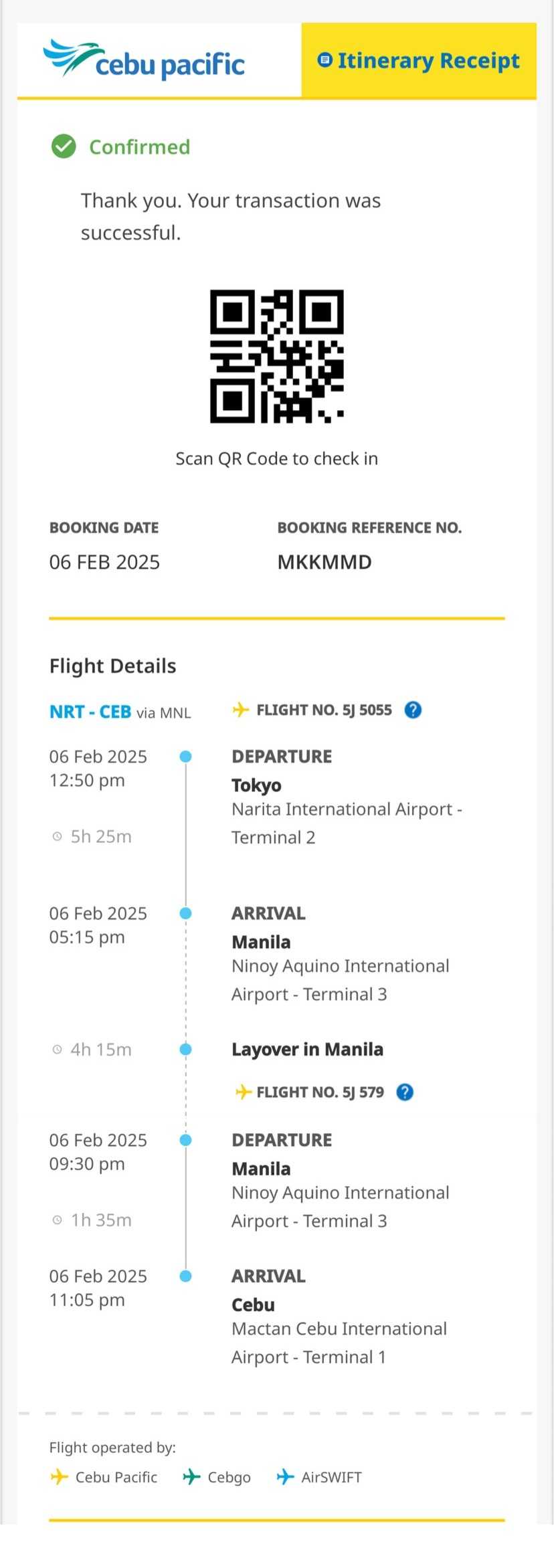Screen dimensions: 554x1568
Task: Select the booking reference MKKMMD
Action: 325,562
